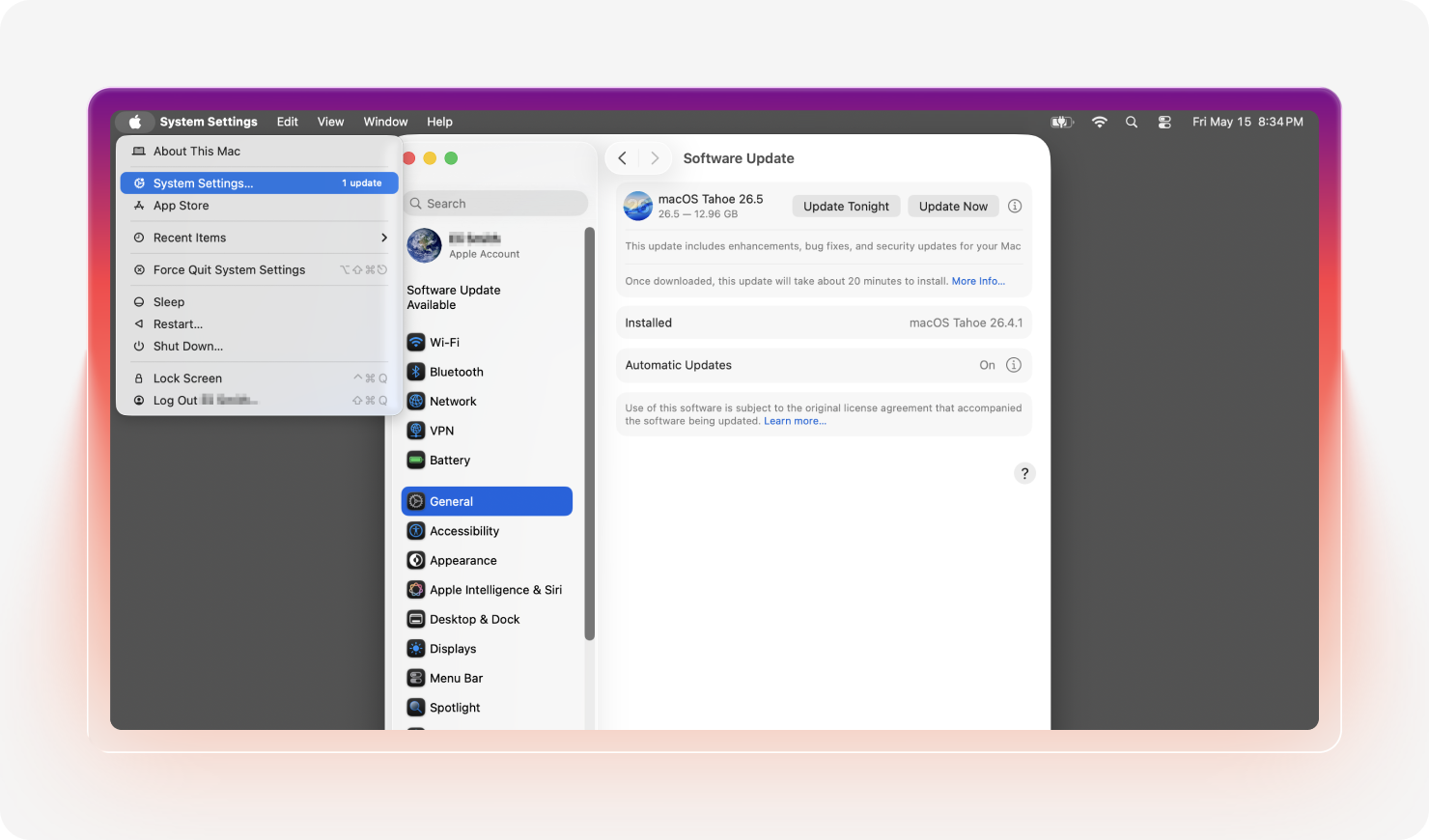Click the green zoom window button
Screen dimensions: 1429x840
[451, 158]
